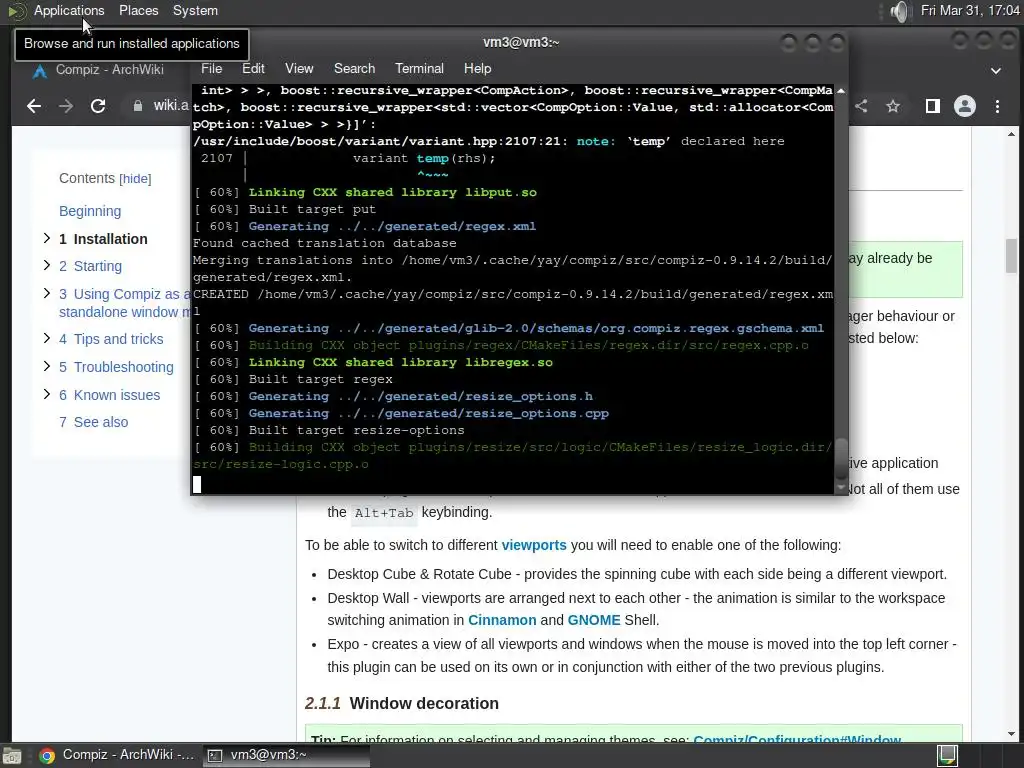
Task: Click the Chrome tab search chevron
Action: 996,71
